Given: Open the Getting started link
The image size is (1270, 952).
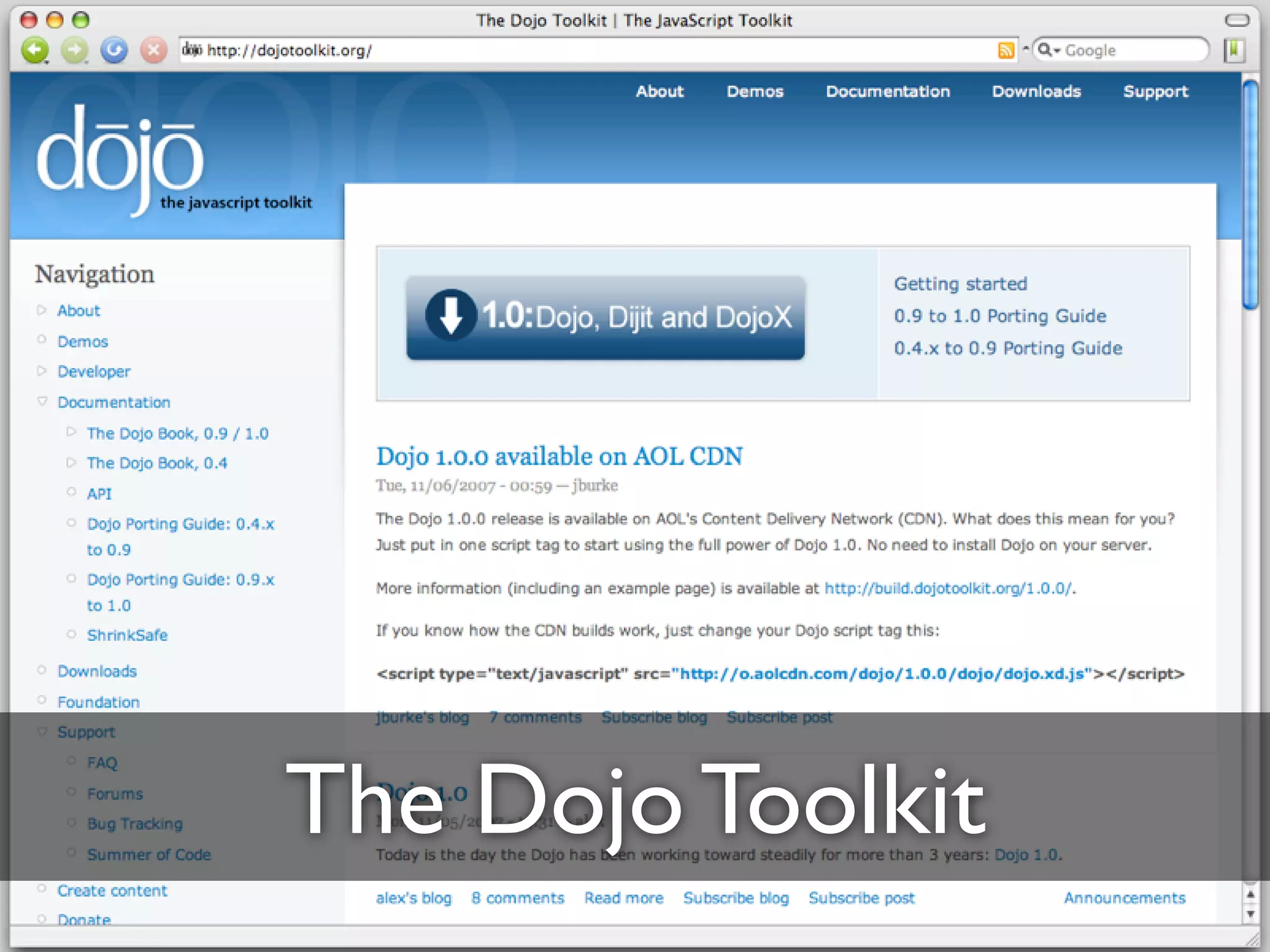Looking at the screenshot, I should tap(961, 284).
